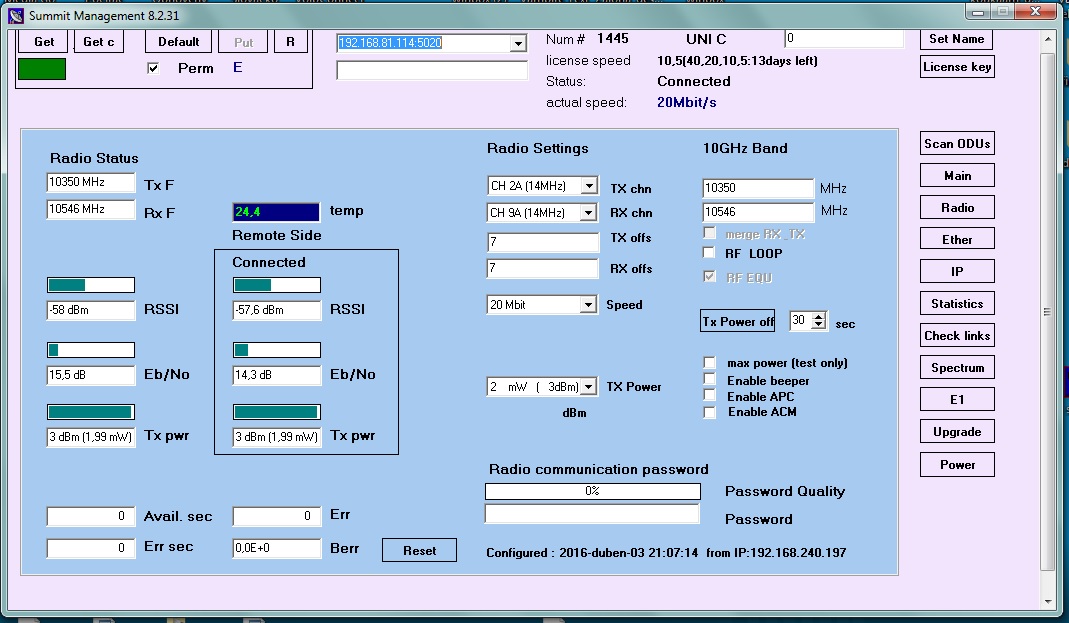The width and height of the screenshot is (1069, 623).
Task: Click the name input field beside UNI C
Action: (844, 39)
